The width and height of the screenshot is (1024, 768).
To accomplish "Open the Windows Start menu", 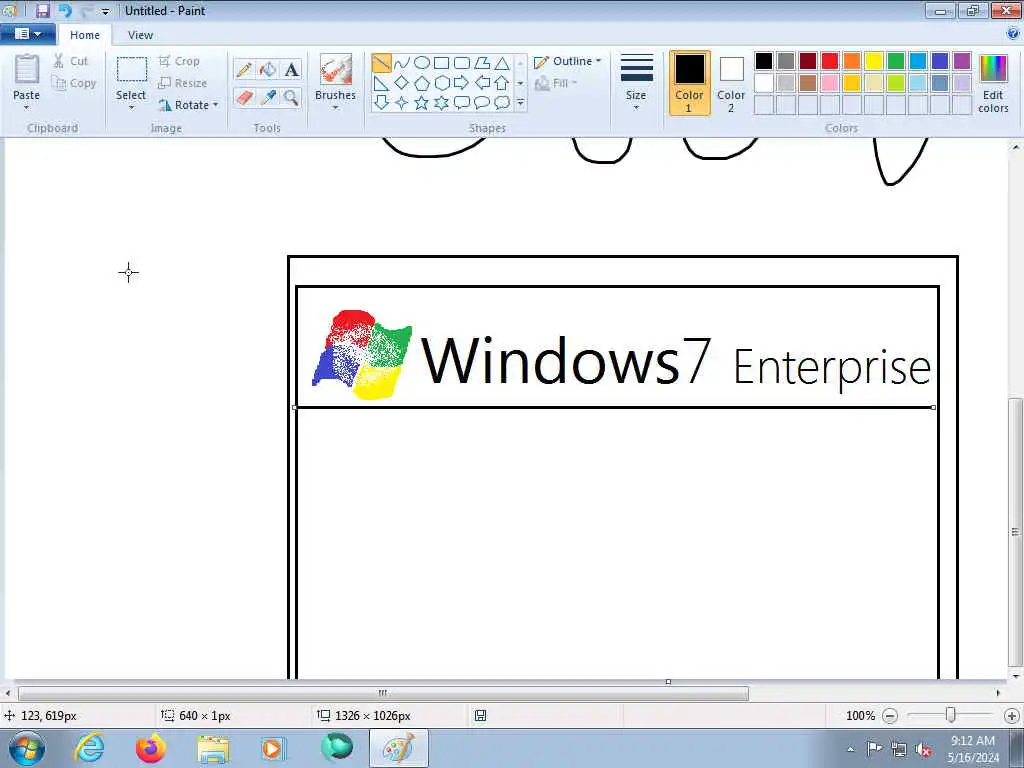I will 27,748.
